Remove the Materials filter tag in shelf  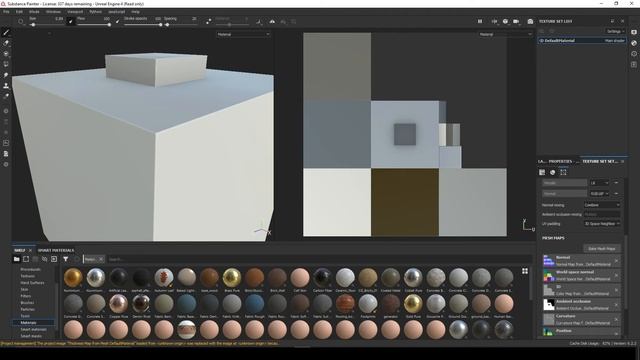click(101, 259)
